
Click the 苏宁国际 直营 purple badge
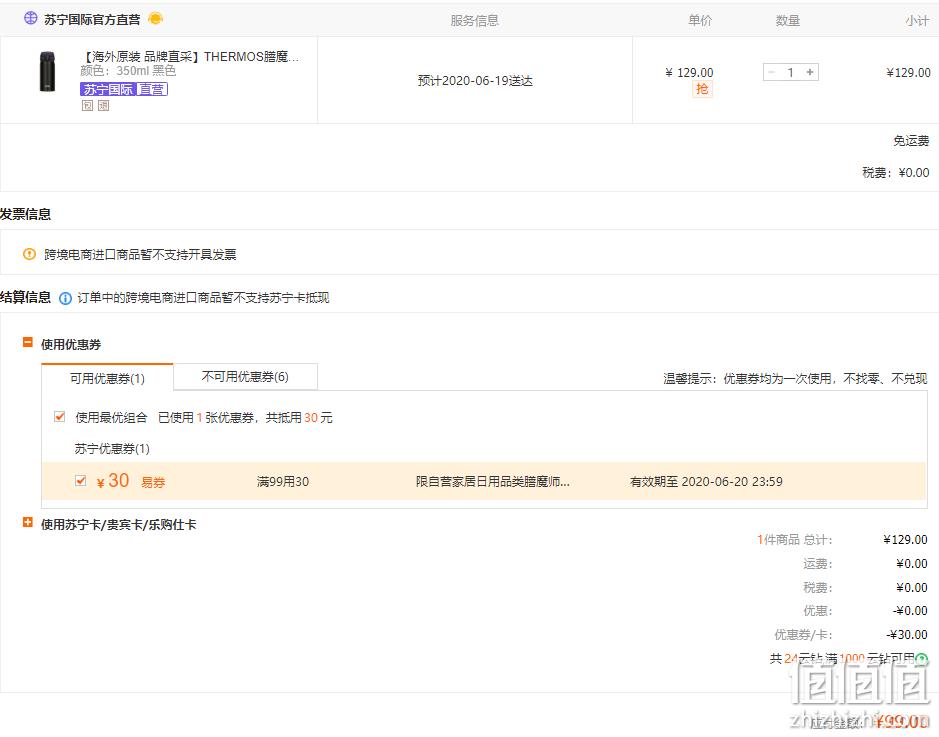pos(124,89)
